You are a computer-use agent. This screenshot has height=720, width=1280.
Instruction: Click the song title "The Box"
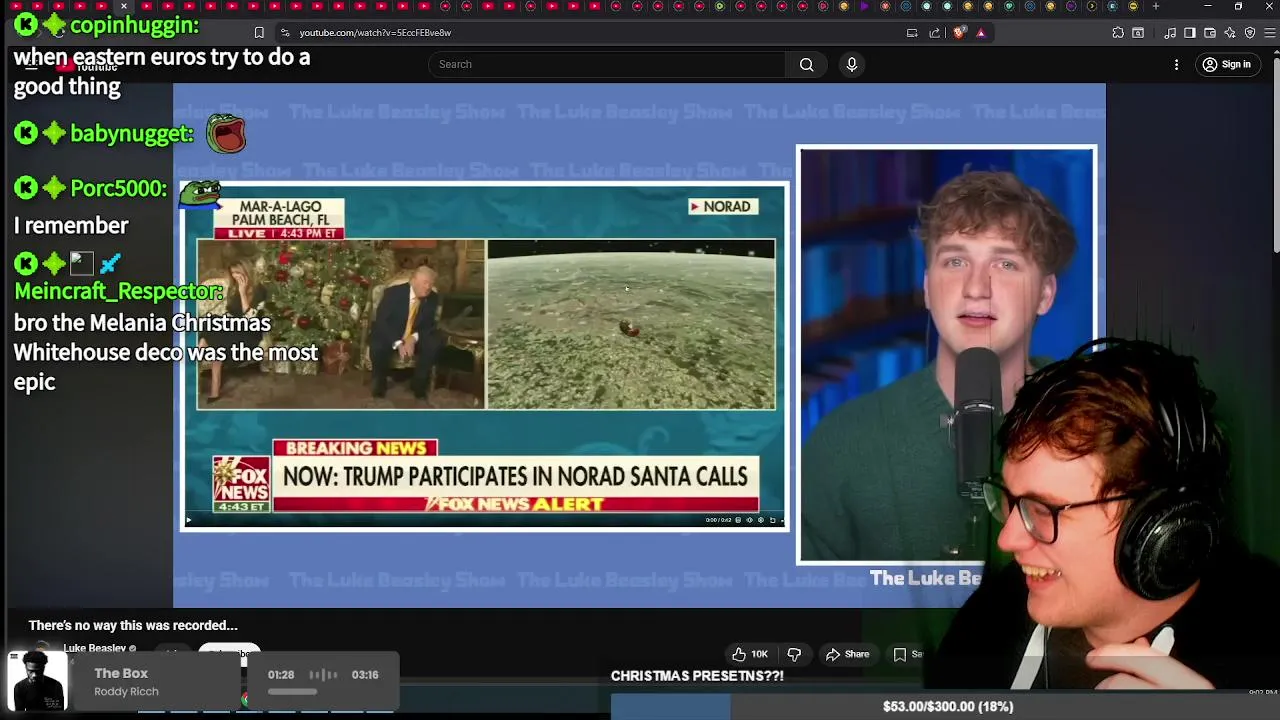pos(121,673)
